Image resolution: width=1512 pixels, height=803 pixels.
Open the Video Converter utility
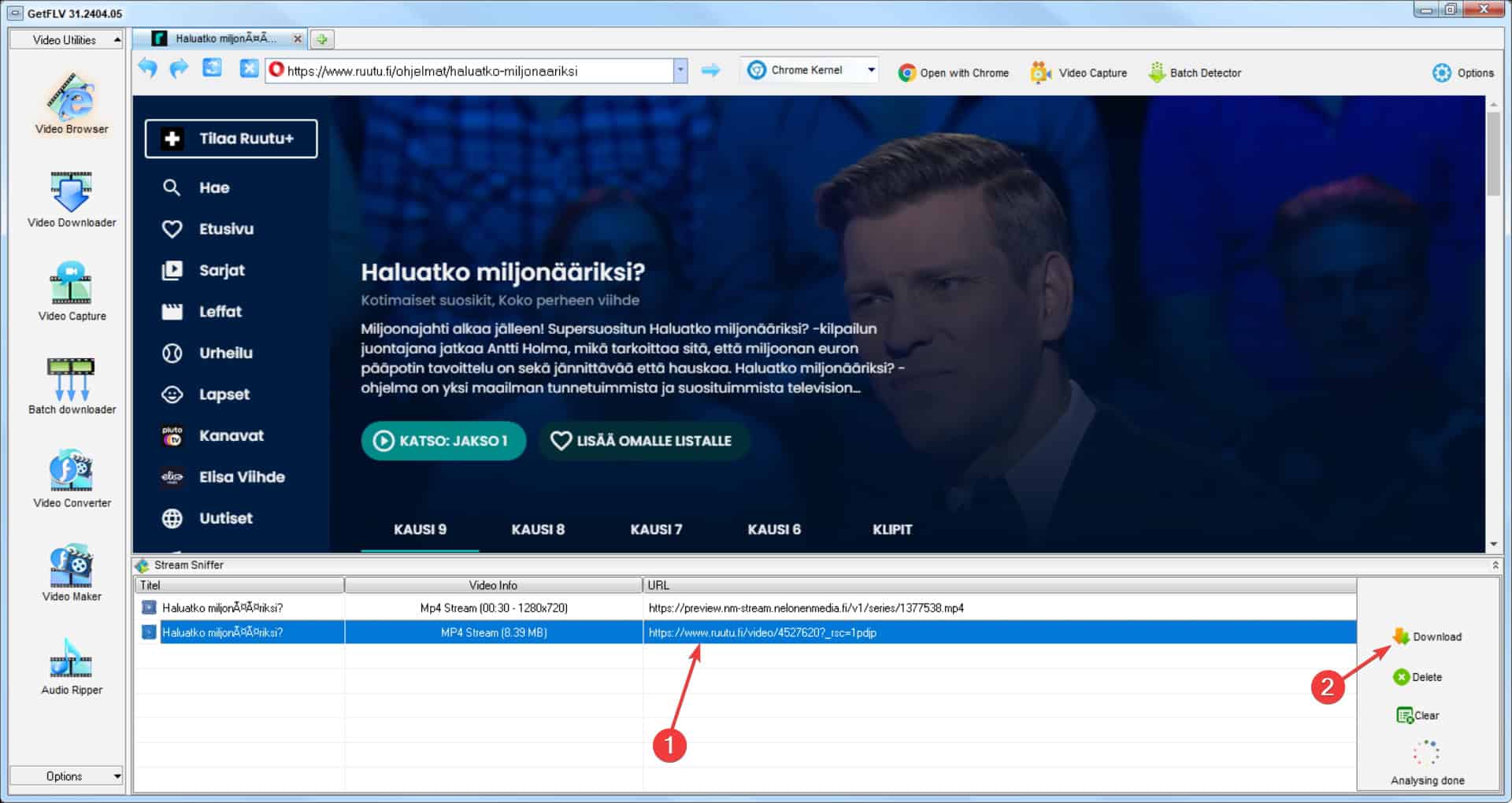72,479
